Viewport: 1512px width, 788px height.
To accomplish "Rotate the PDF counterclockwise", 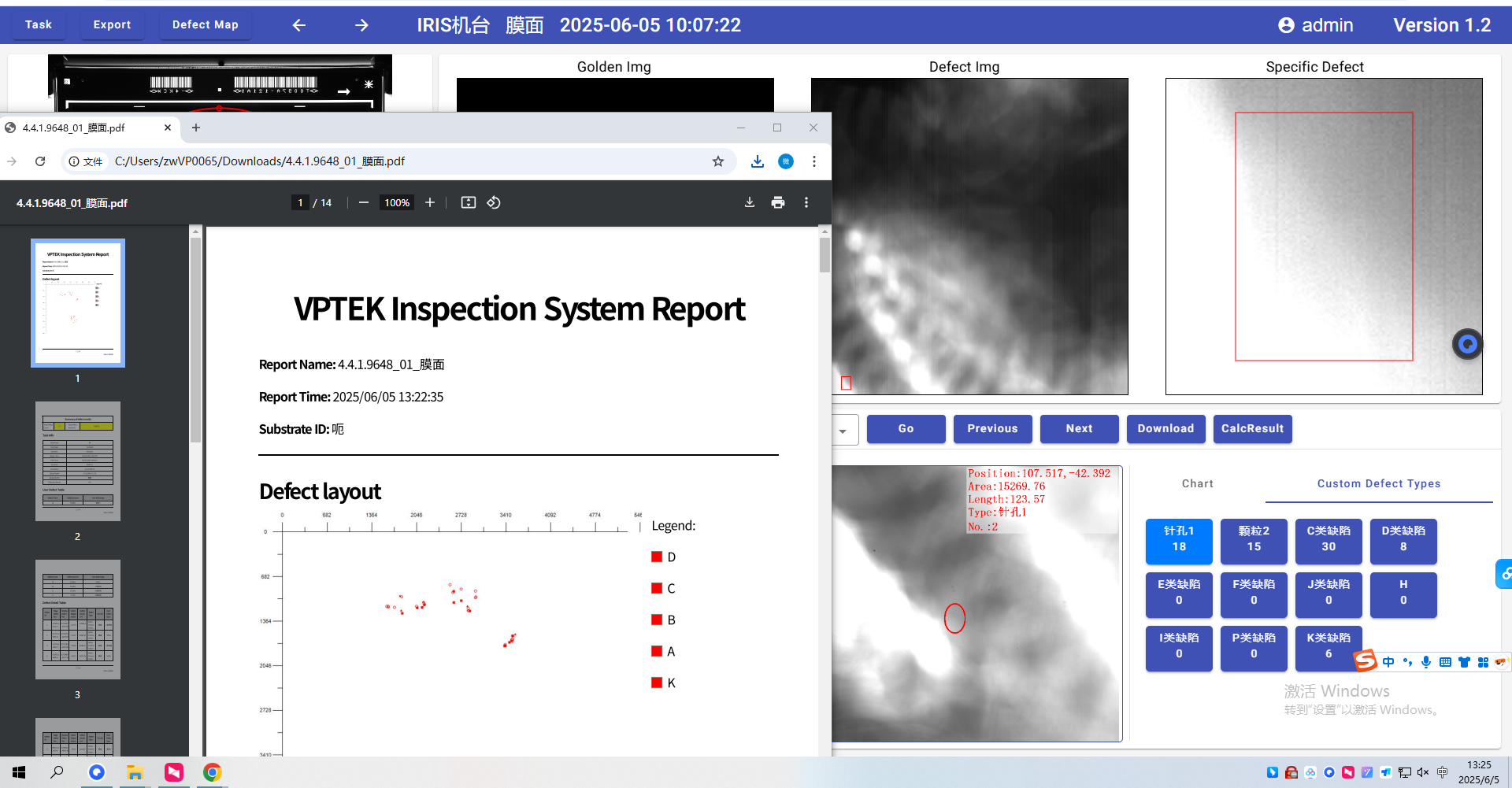I will (494, 202).
